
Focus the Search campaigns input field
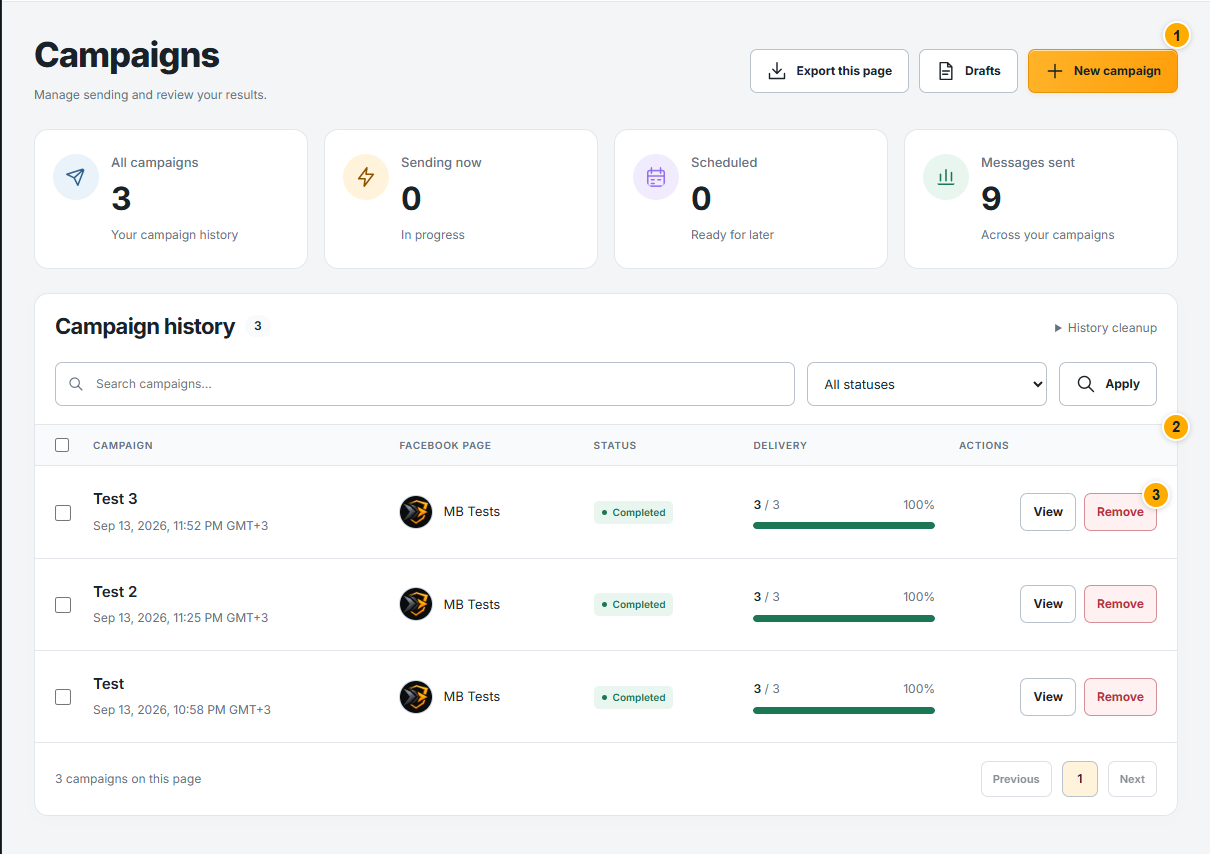point(425,384)
